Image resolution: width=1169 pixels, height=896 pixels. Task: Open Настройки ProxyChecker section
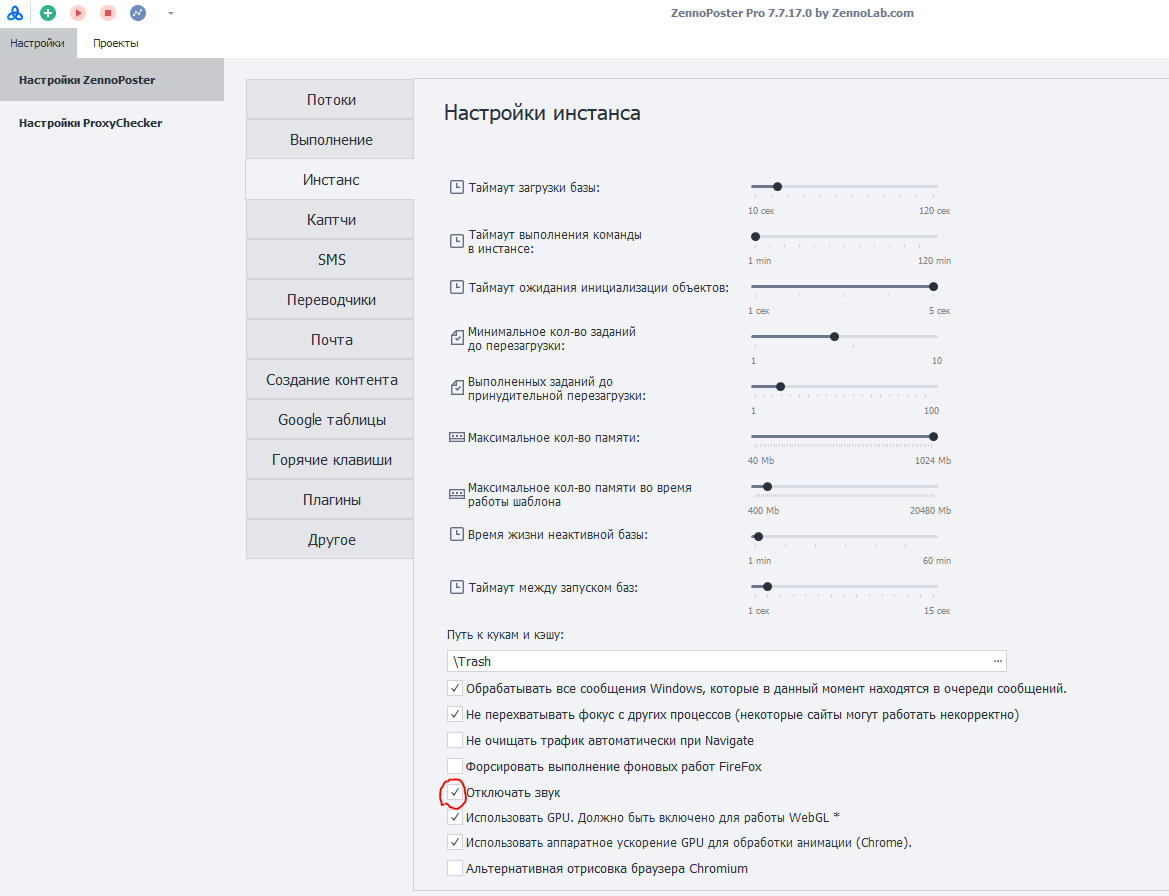(x=90, y=123)
